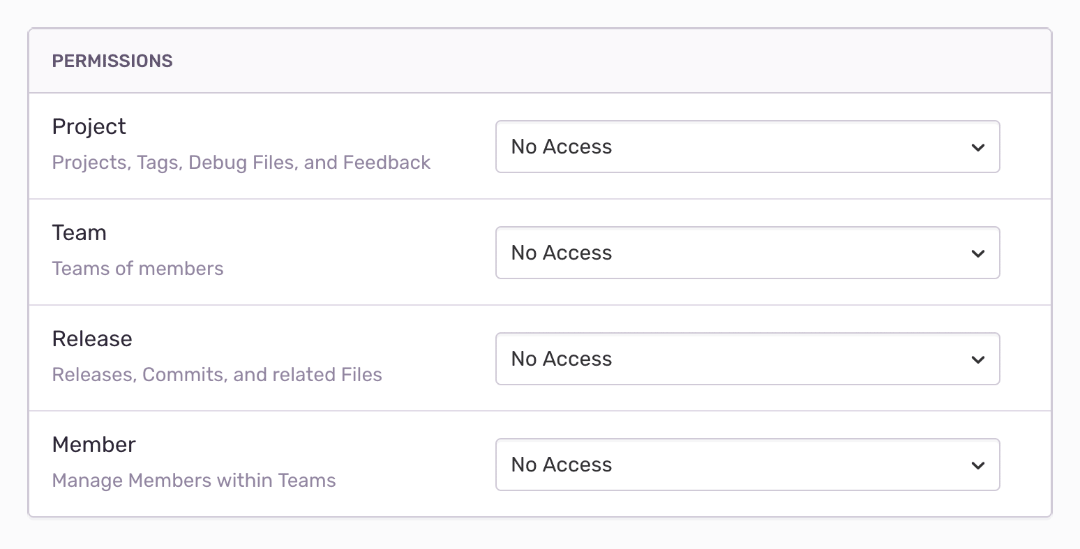Click the "No Access" value in the Member row
The image size is (1080, 549).
(x=561, y=465)
